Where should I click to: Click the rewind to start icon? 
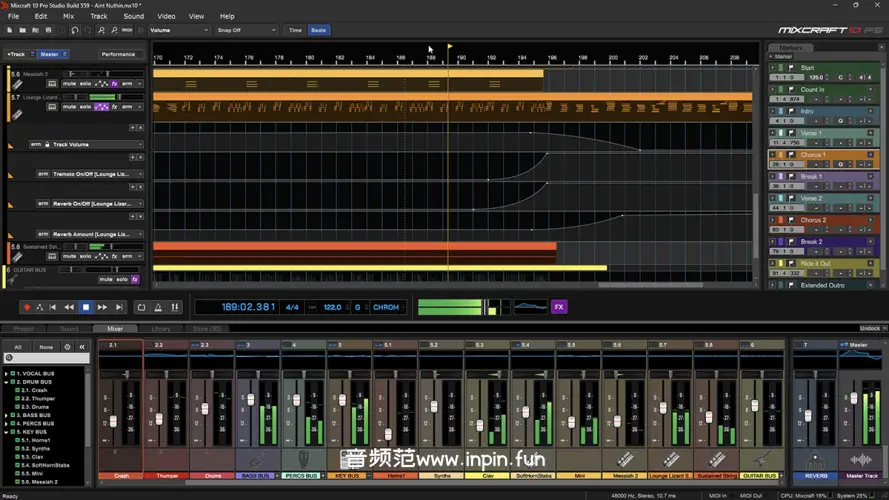[54, 307]
